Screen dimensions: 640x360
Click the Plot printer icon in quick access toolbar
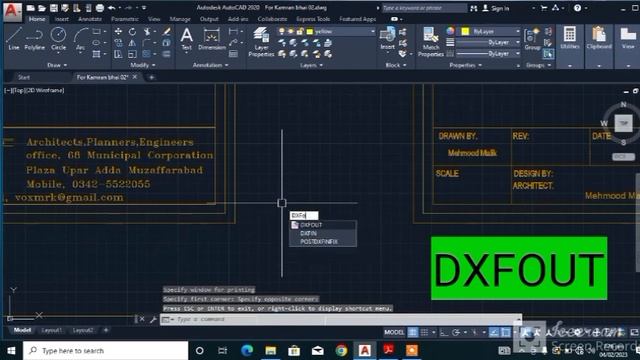click(100, 8)
